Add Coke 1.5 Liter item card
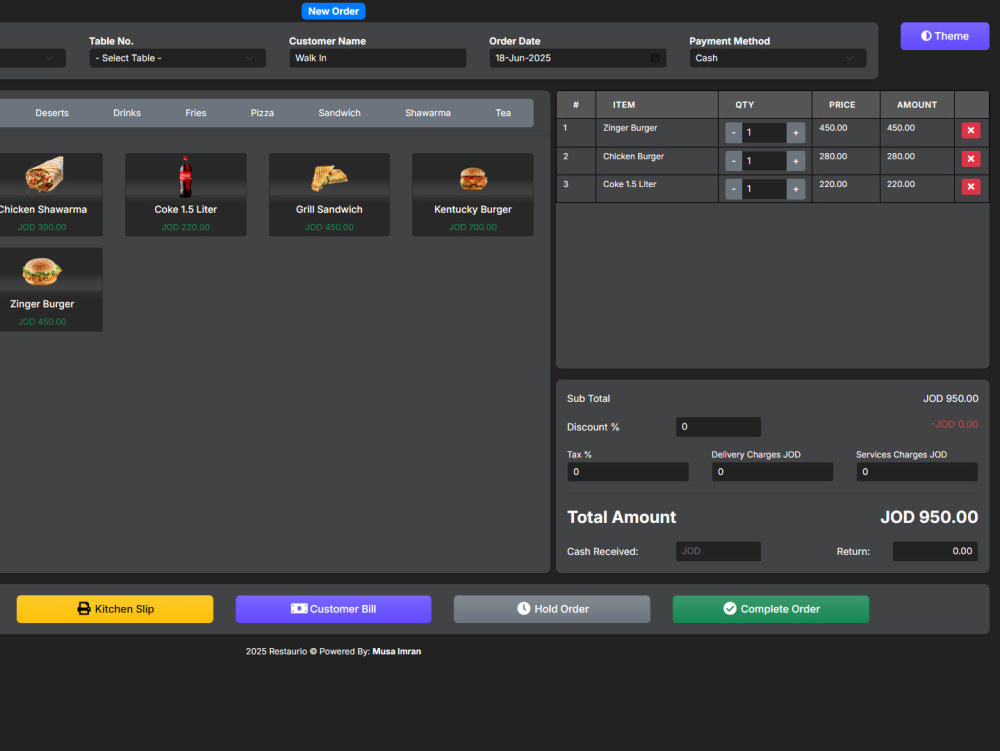 [x=186, y=194]
